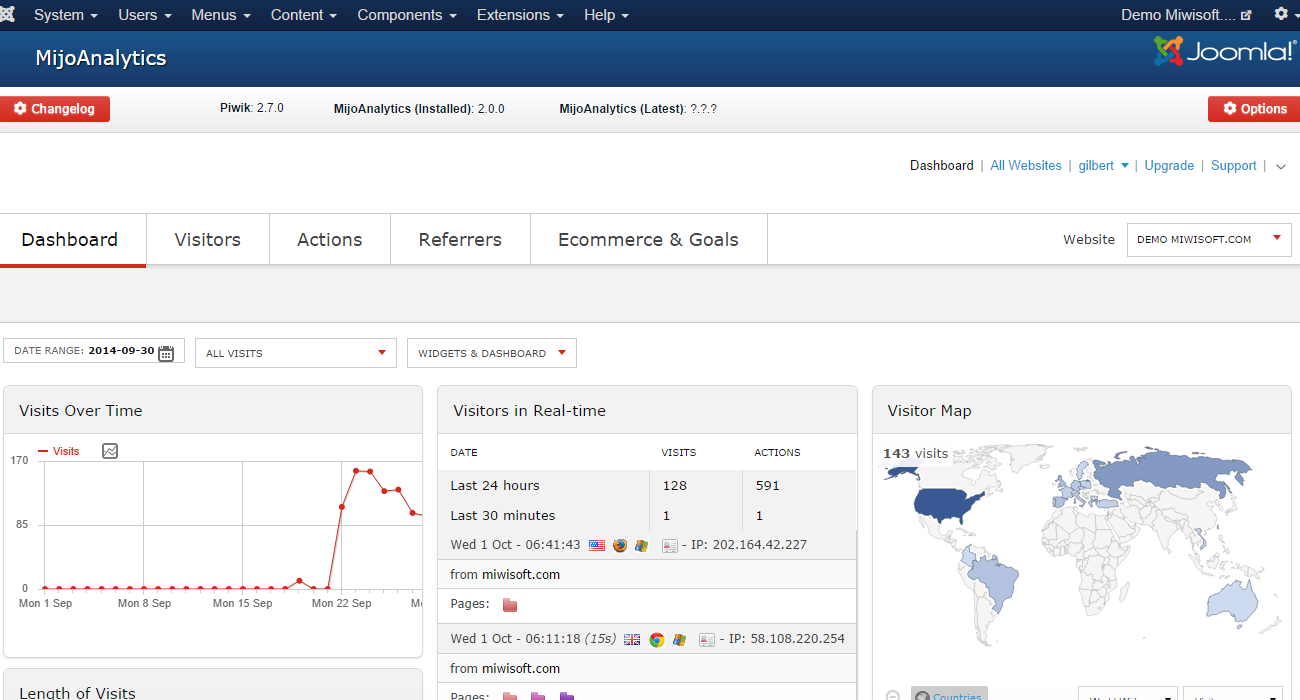The image size is (1300, 700).
Task: Click the Windows OS icon in the 06:41:43 visit
Action: pyautogui.click(x=641, y=545)
